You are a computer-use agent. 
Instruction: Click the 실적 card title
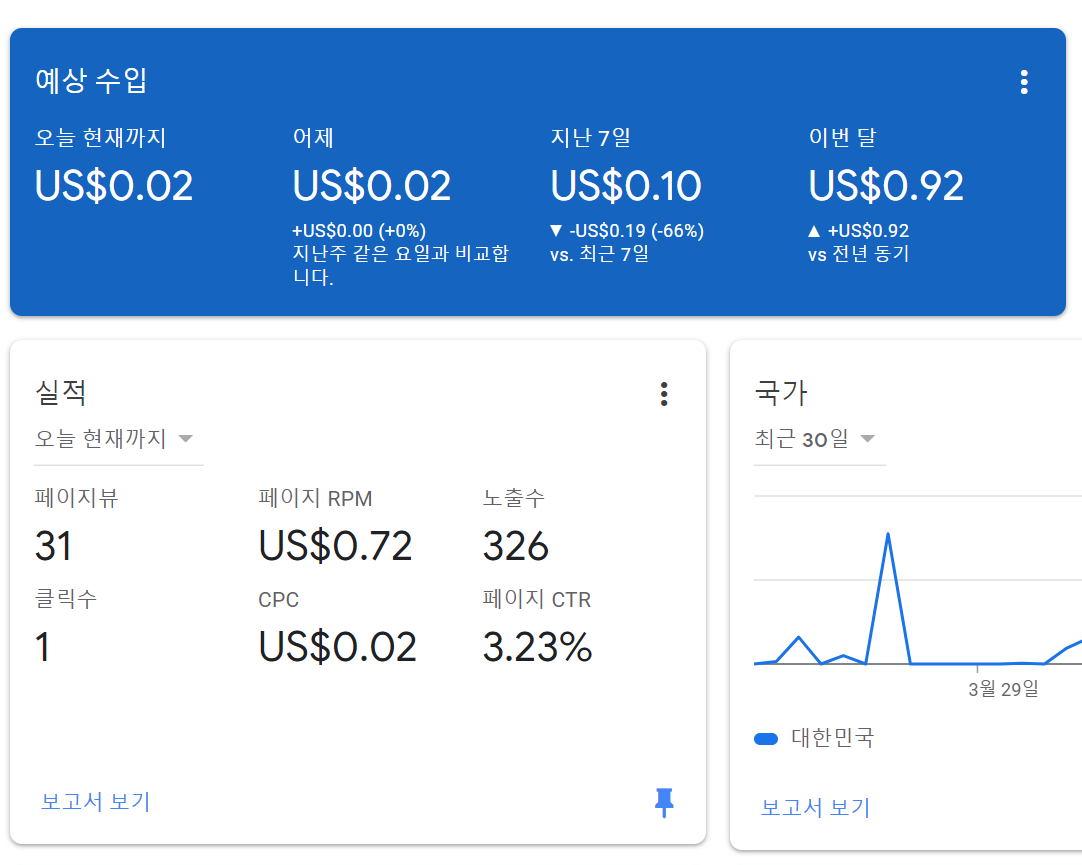coord(61,392)
